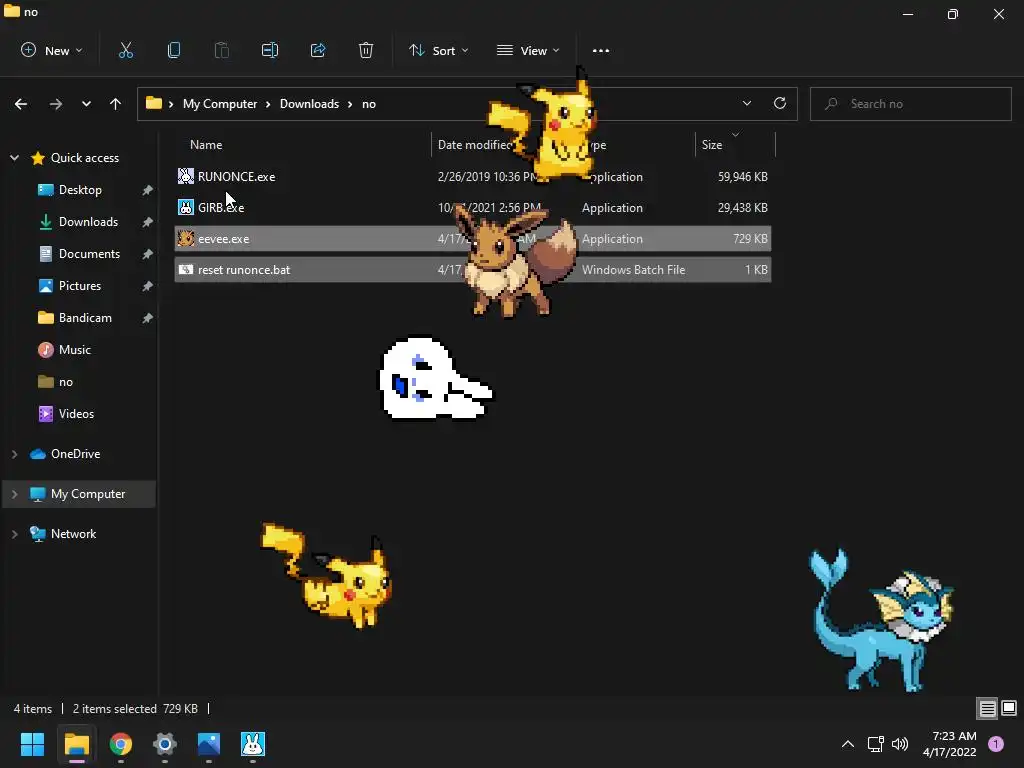Select the GIRB.exe file

point(472,208)
